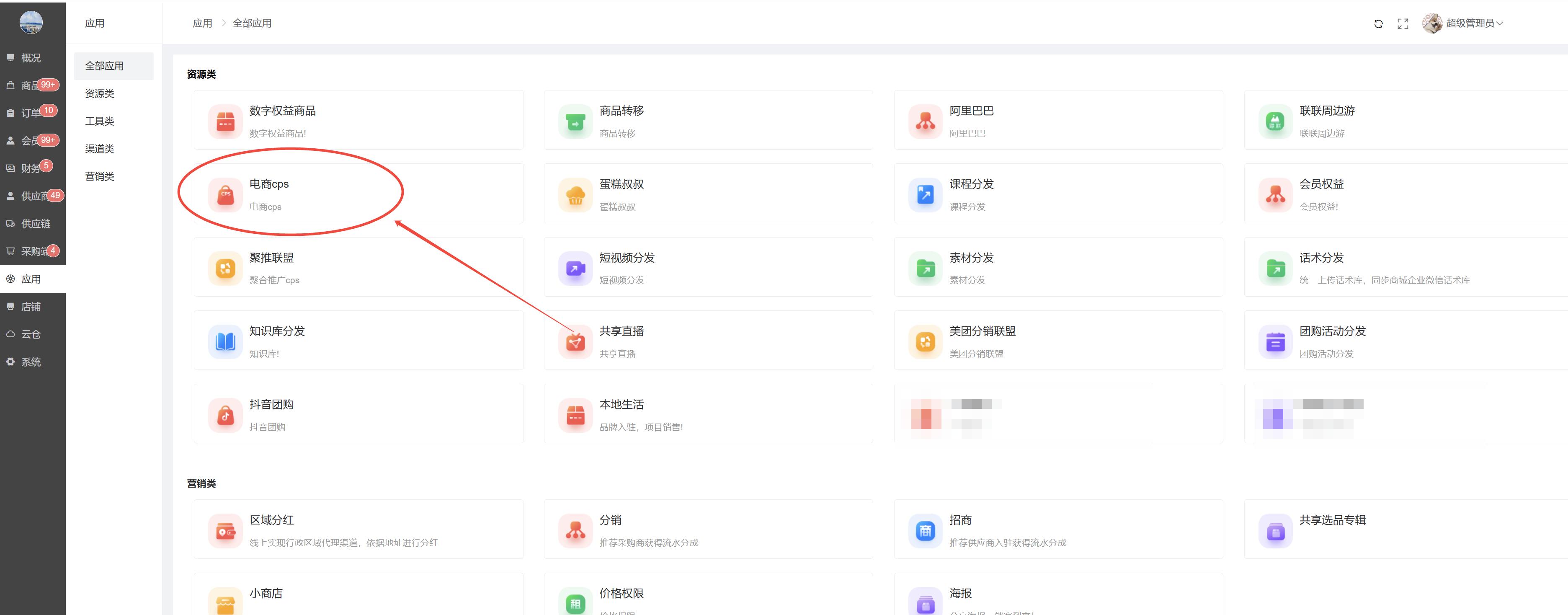Expand the 超级管理员 user dropdown
This screenshot has width=1568, height=615.
(x=1474, y=23)
